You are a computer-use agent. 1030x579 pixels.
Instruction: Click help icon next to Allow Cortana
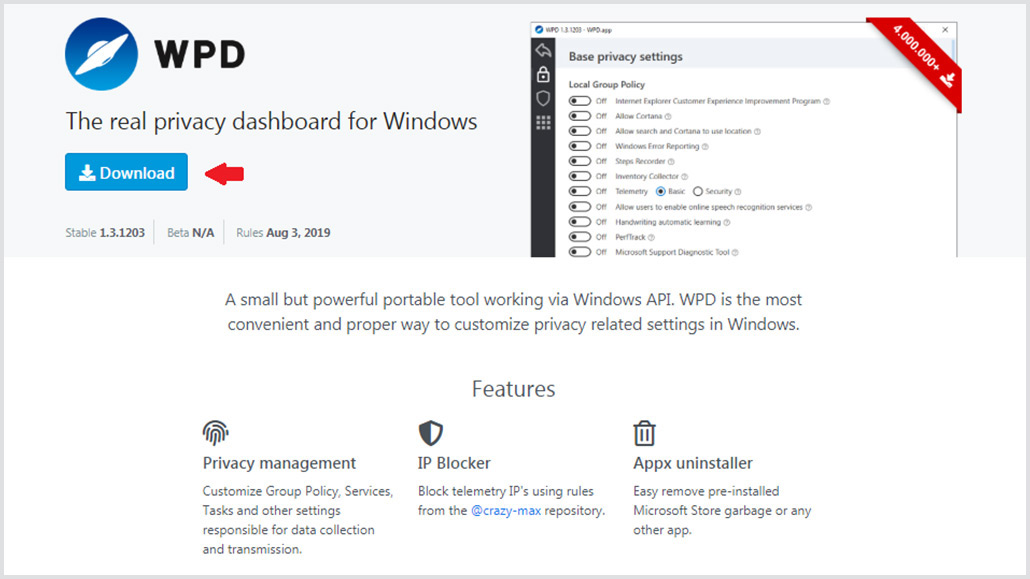point(668,117)
